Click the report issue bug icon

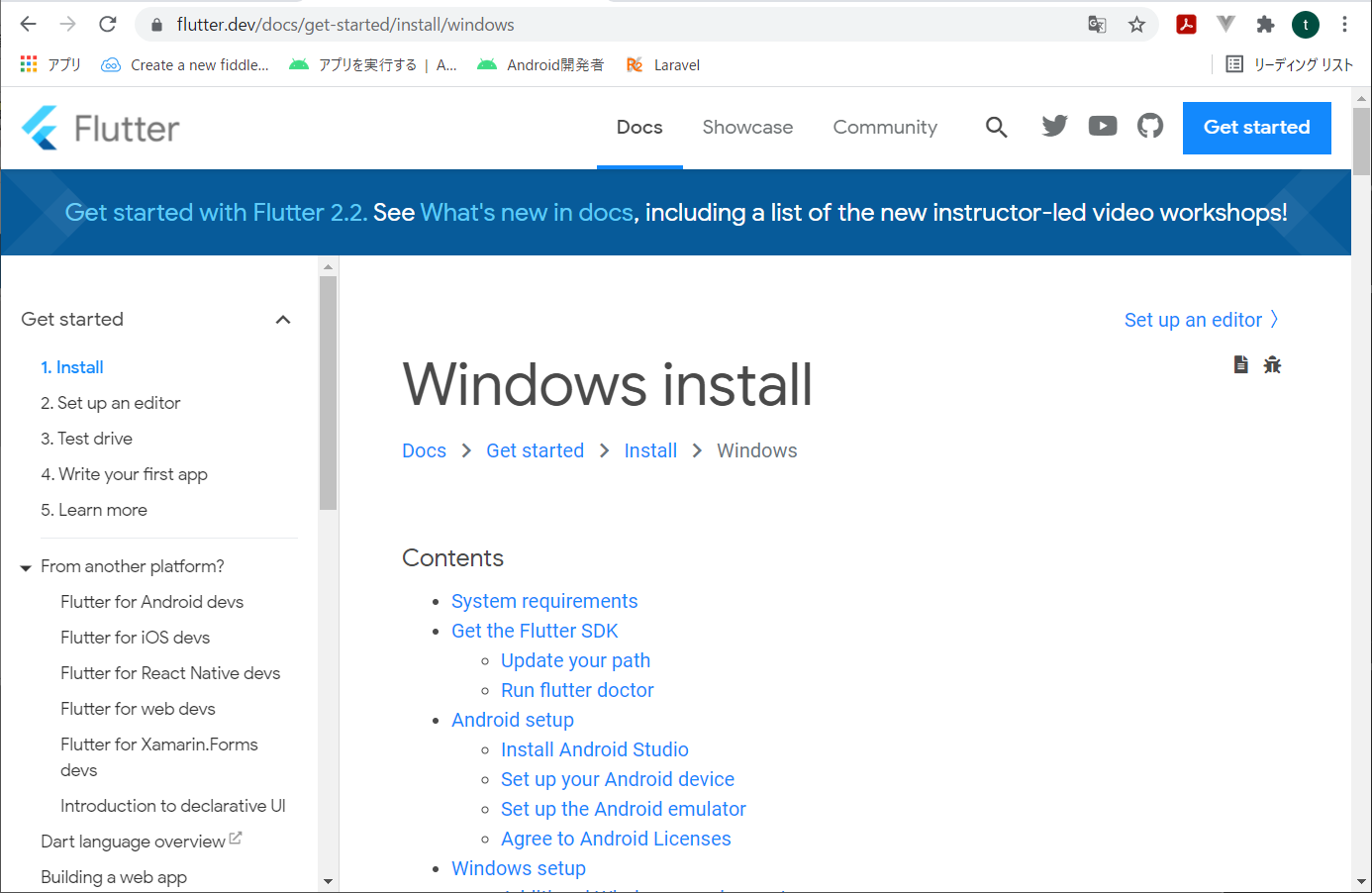(1272, 364)
